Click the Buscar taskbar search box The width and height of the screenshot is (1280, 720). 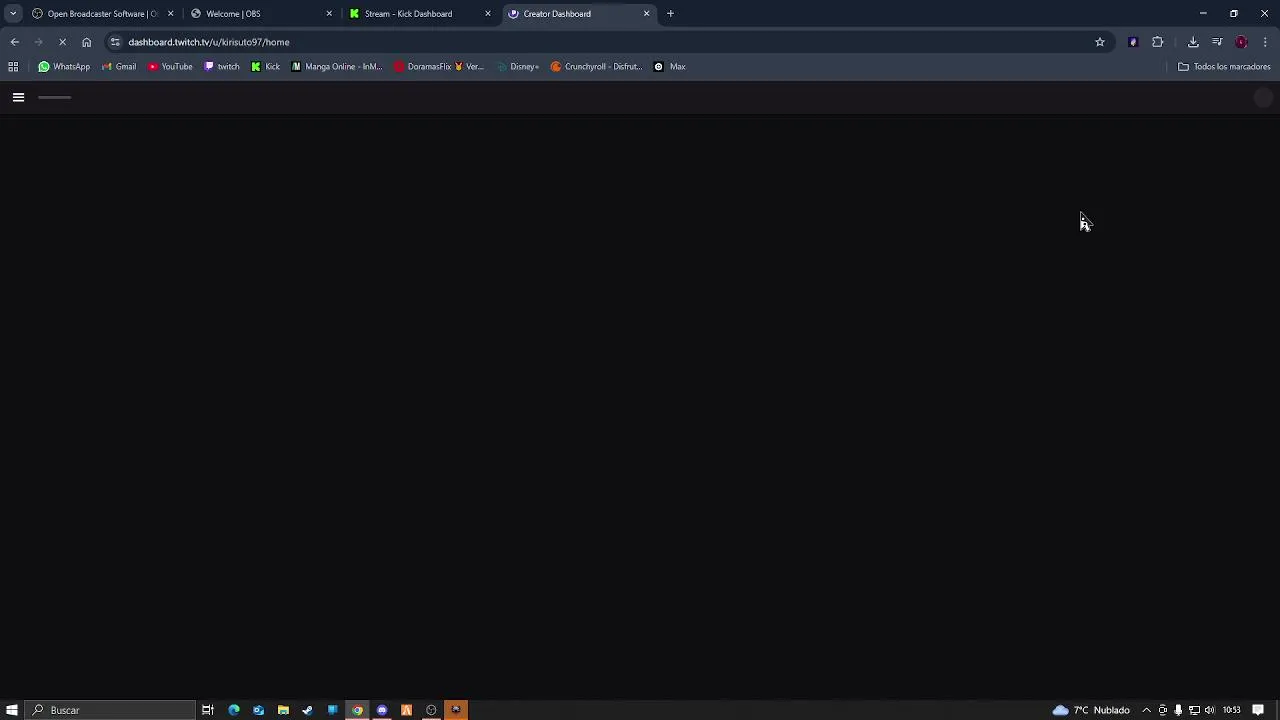(x=110, y=710)
